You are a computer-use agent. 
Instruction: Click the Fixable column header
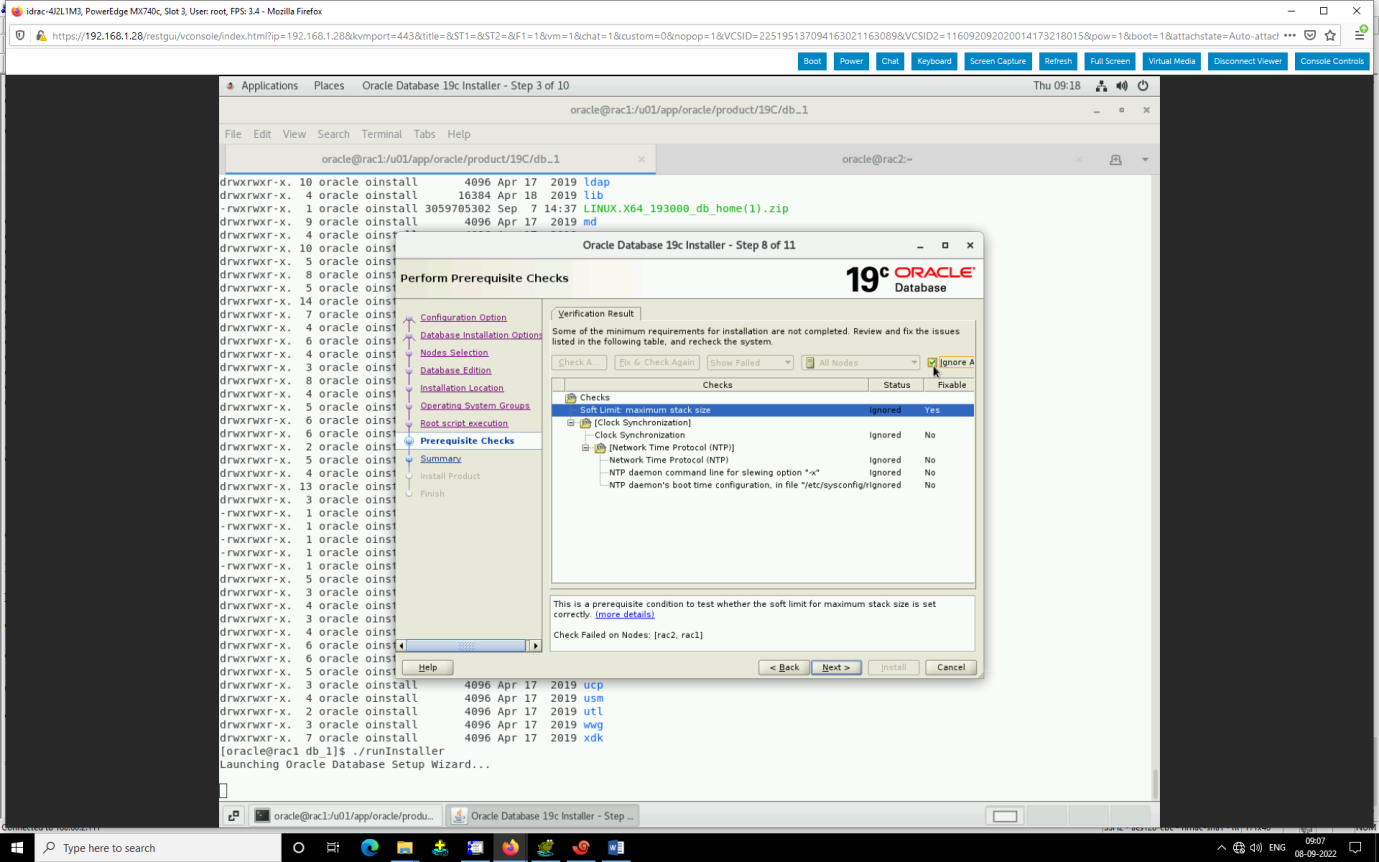tap(951, 384)
